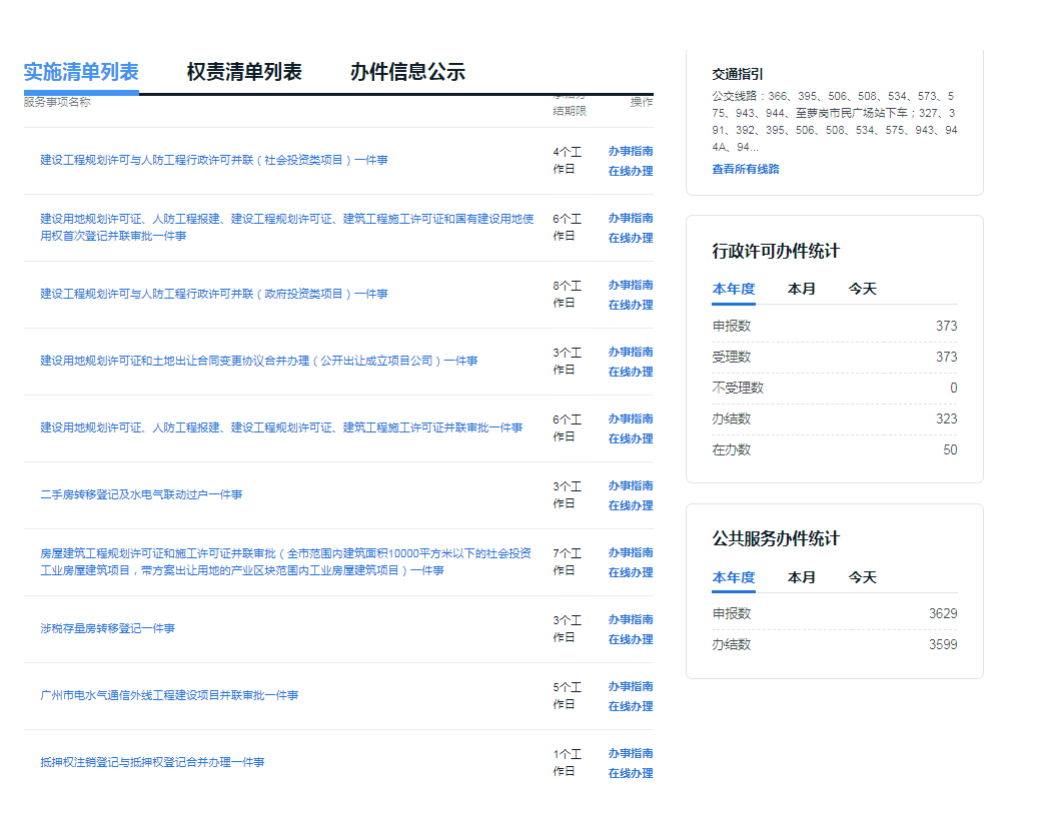Open the 二手房转移登记及水电气联动过户一件事 item
1041x832 pixels.
141,495
